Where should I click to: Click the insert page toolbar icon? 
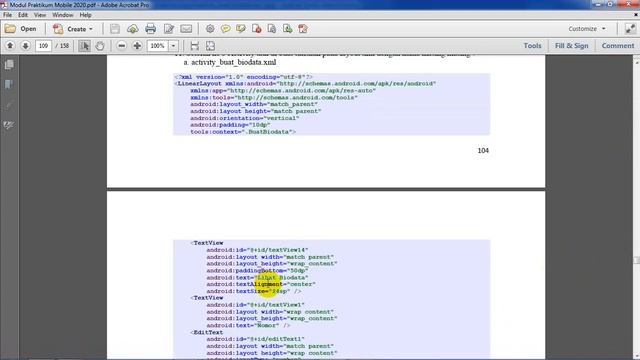point(287,29)
